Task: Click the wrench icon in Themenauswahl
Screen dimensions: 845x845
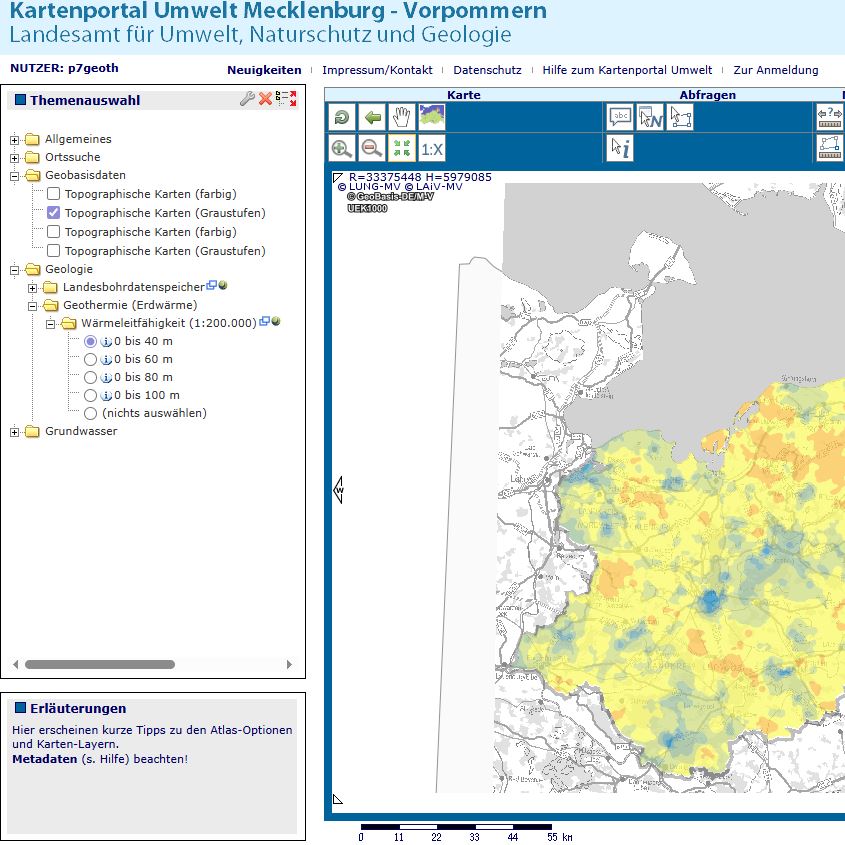Action: click(x=247, y=99)
